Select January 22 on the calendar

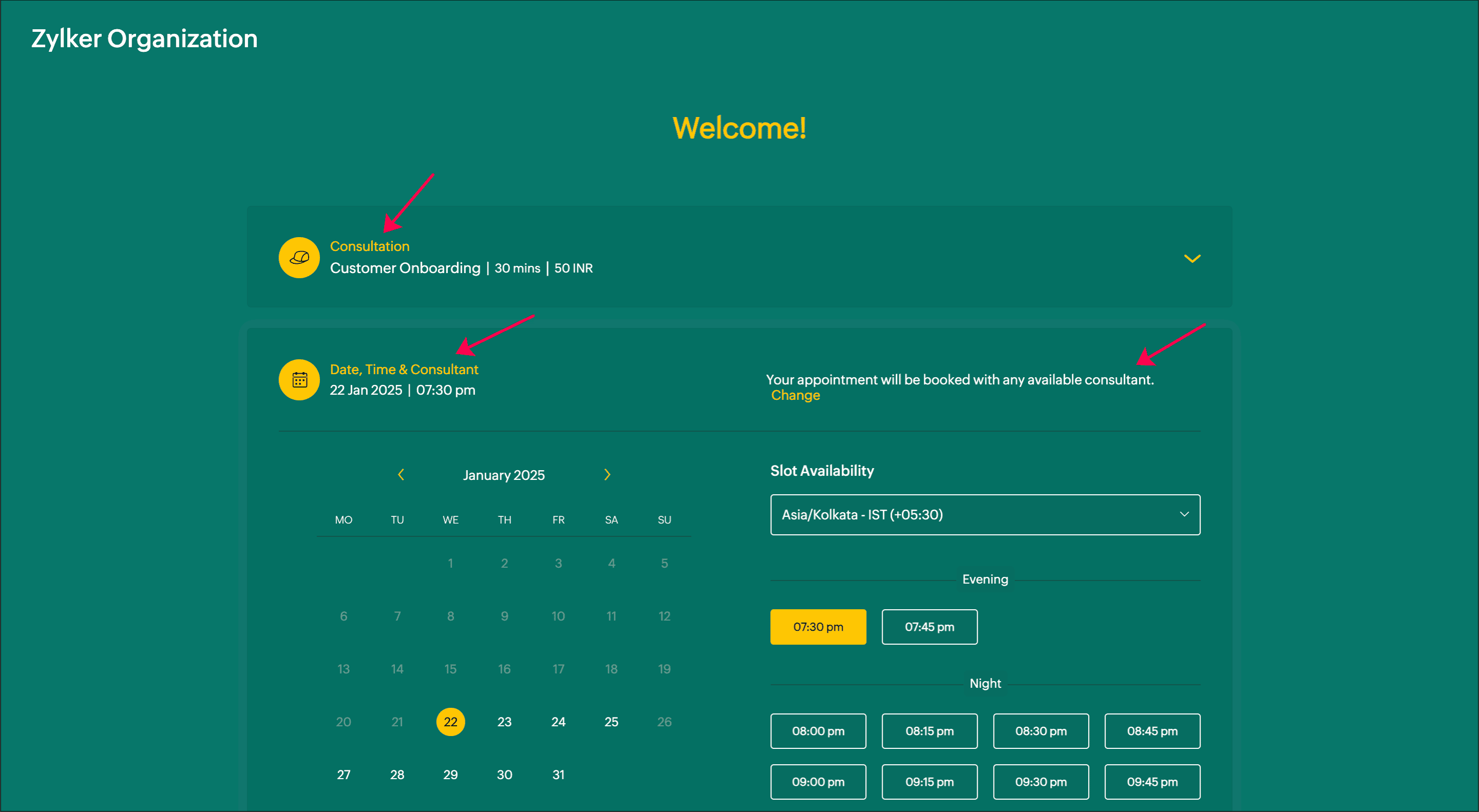tap(450, 722)
